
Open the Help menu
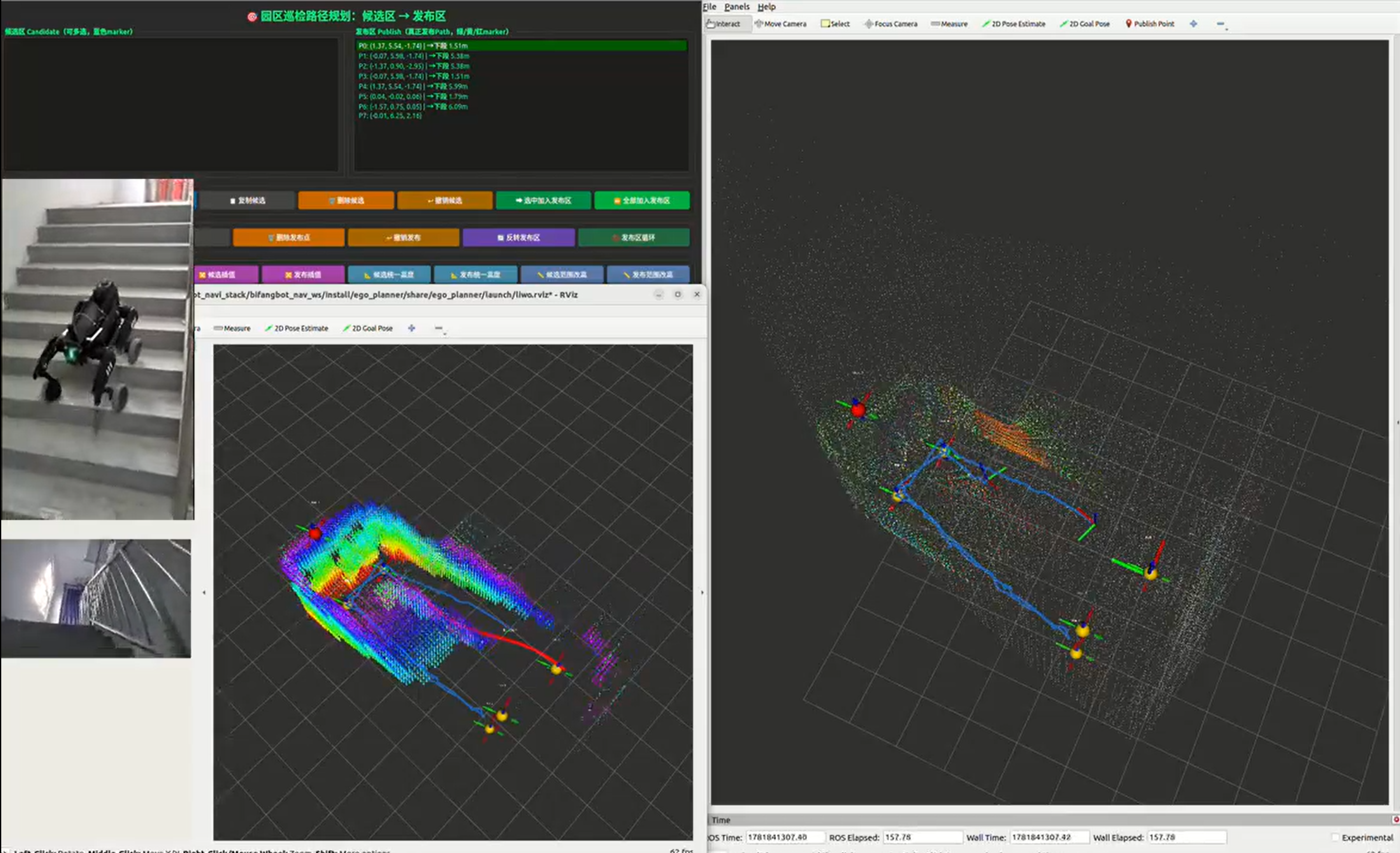(766, 7)
